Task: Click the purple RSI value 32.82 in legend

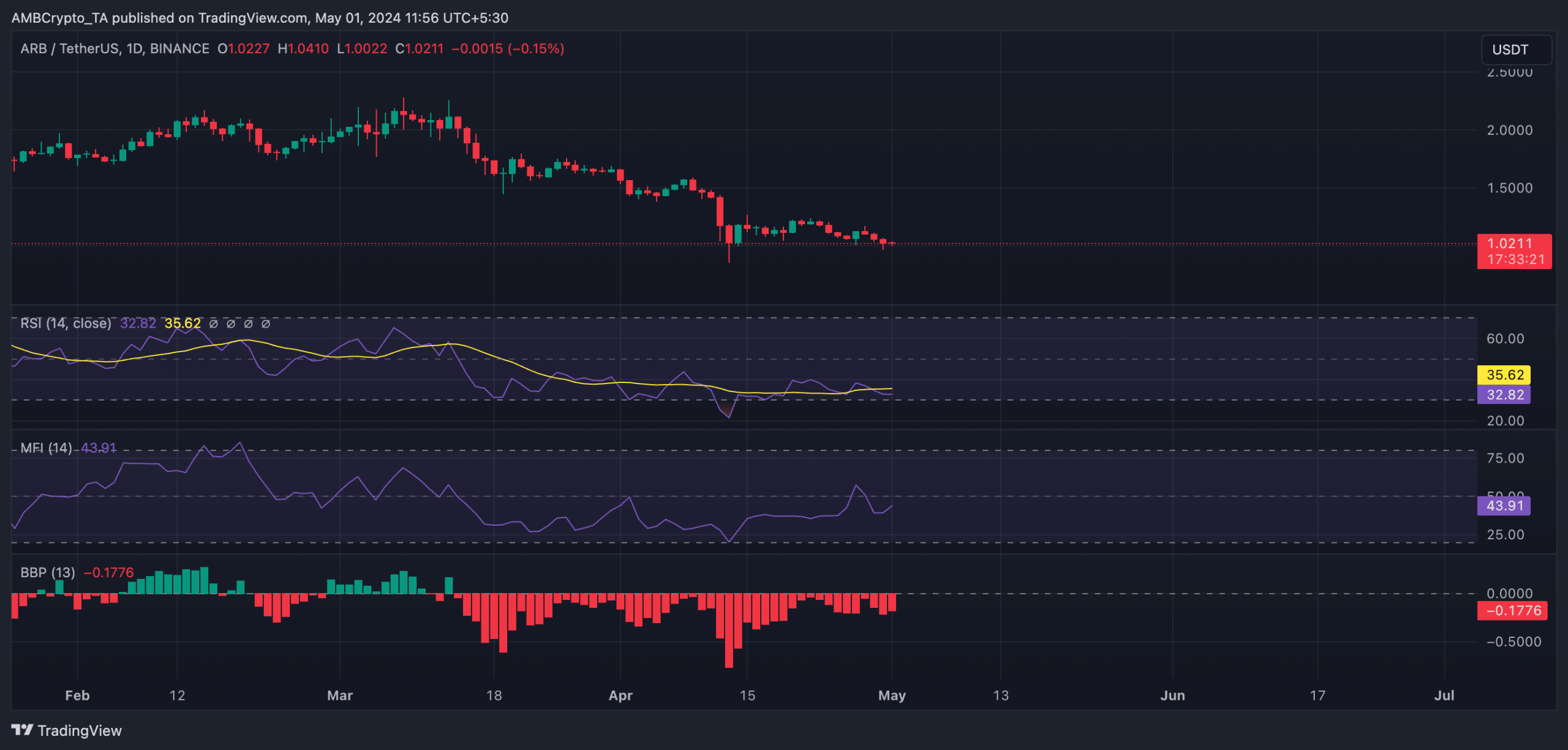Action: click(x=138, y=323)
